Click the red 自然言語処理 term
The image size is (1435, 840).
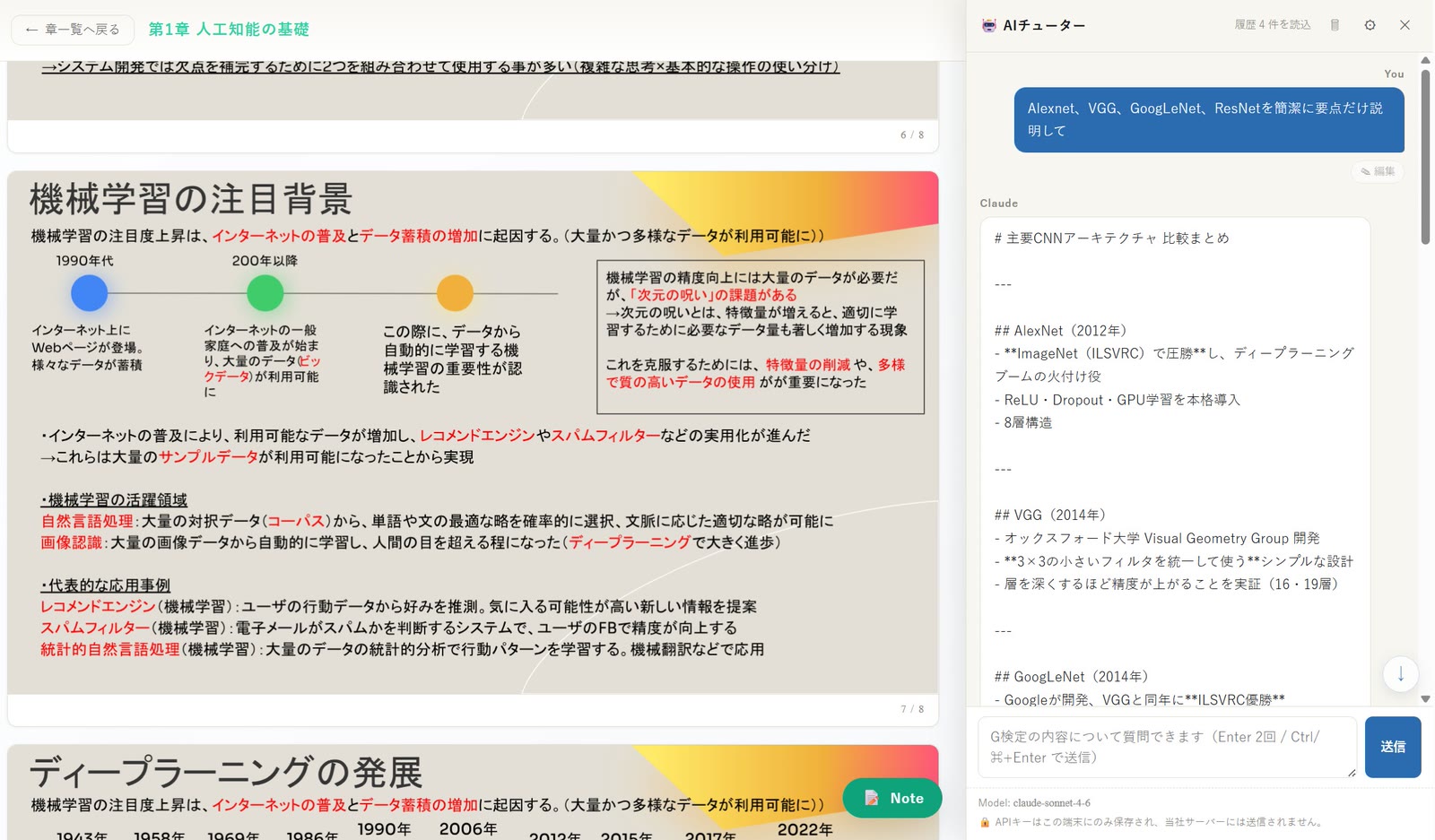point(87,521)
